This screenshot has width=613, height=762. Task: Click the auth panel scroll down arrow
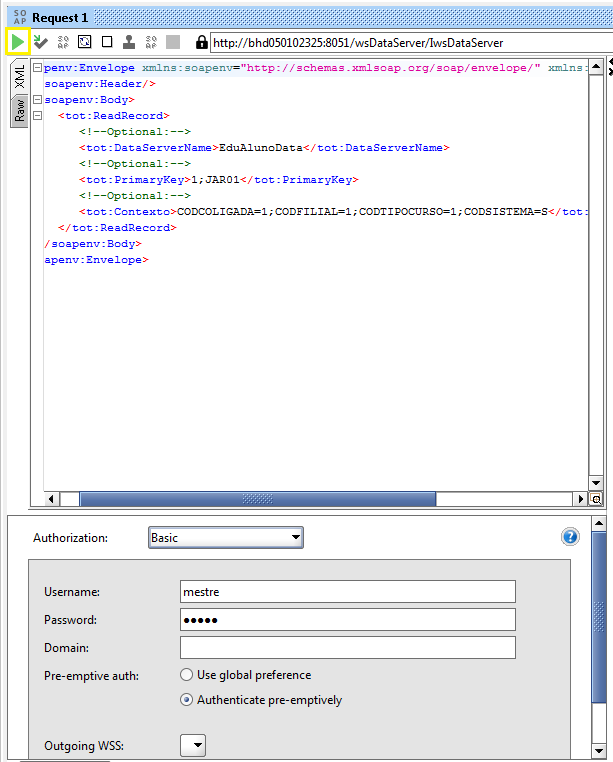pos(599,750)
